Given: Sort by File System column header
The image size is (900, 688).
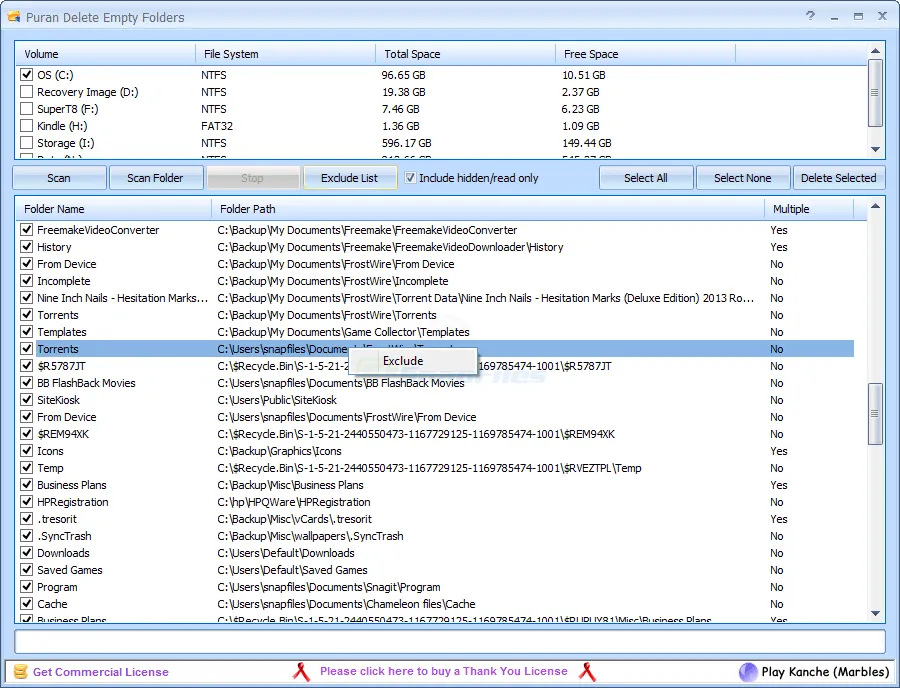Looking at the screenshot, I should pos(285,54).
